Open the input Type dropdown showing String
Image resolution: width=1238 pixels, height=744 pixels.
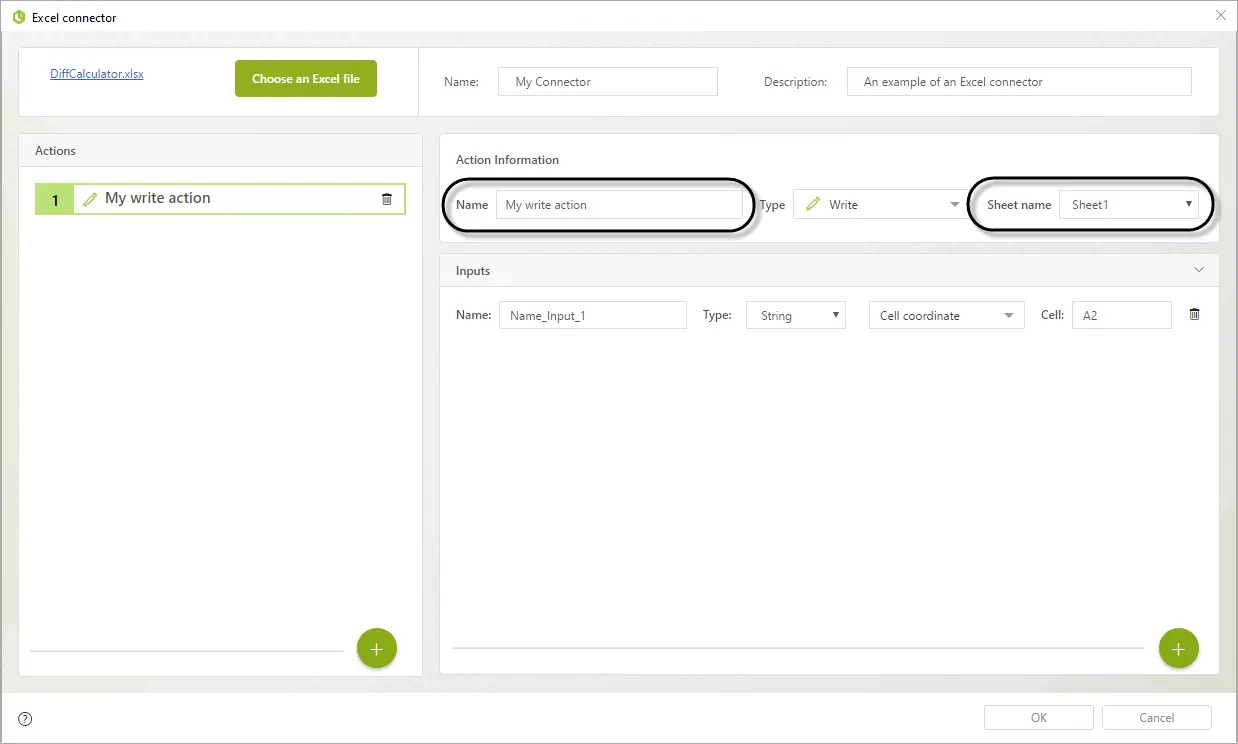[x=796, y=315]
